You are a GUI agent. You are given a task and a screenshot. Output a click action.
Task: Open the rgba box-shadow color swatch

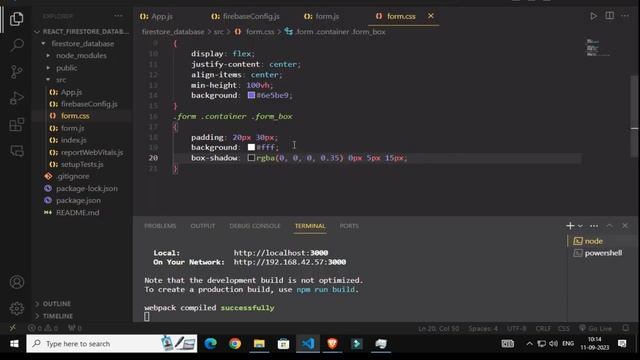coord(251,158)
